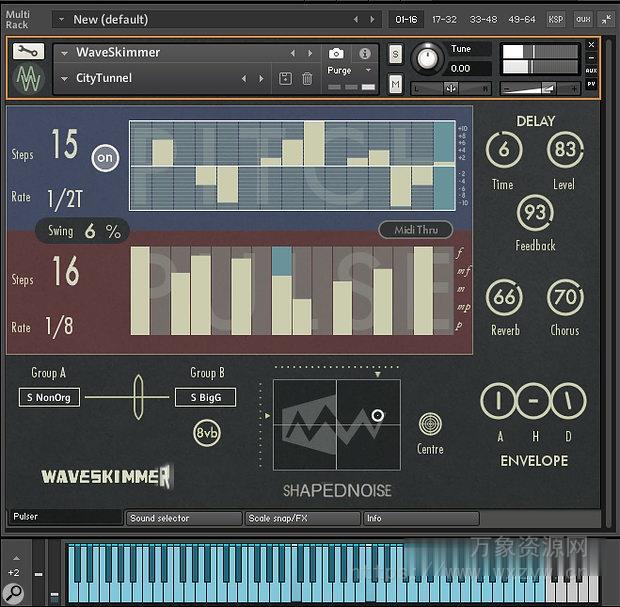Open Group B 'S BigG' sound selector

(x=206, y=397)
